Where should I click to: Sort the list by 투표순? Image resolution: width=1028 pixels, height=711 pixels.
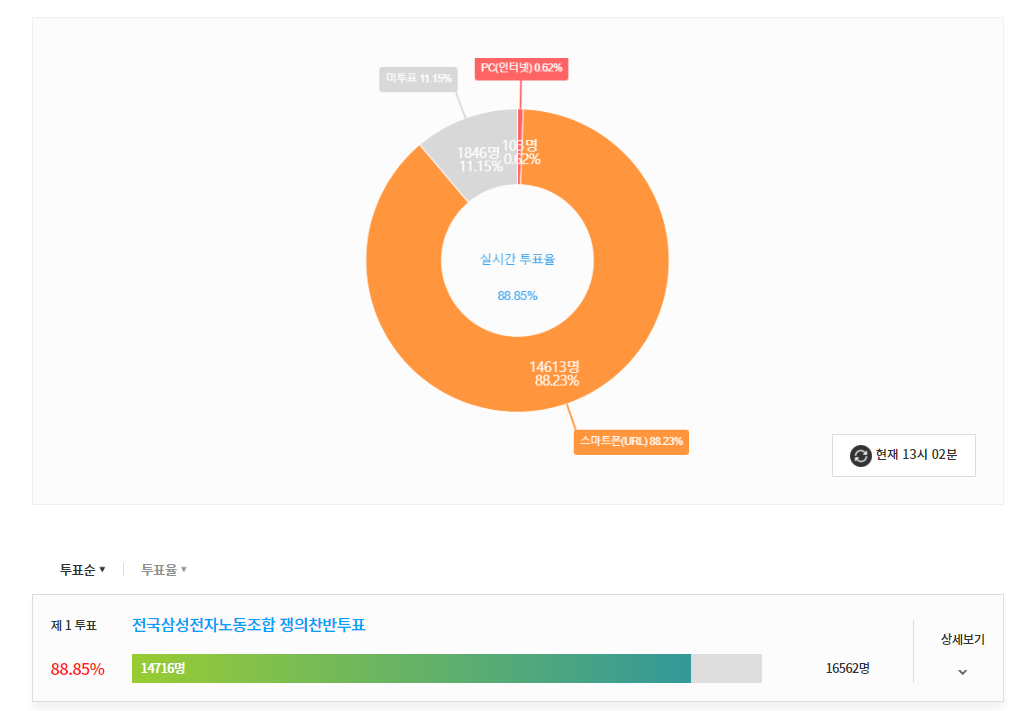pos(82,570)
